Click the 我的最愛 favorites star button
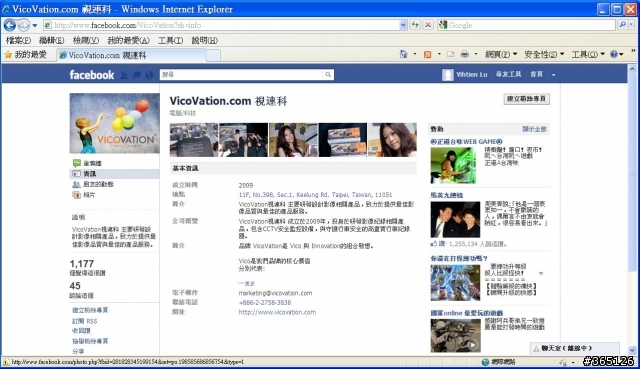Image resolution: width=640 pixels, height=369 pixels. [x=25, y=55]
